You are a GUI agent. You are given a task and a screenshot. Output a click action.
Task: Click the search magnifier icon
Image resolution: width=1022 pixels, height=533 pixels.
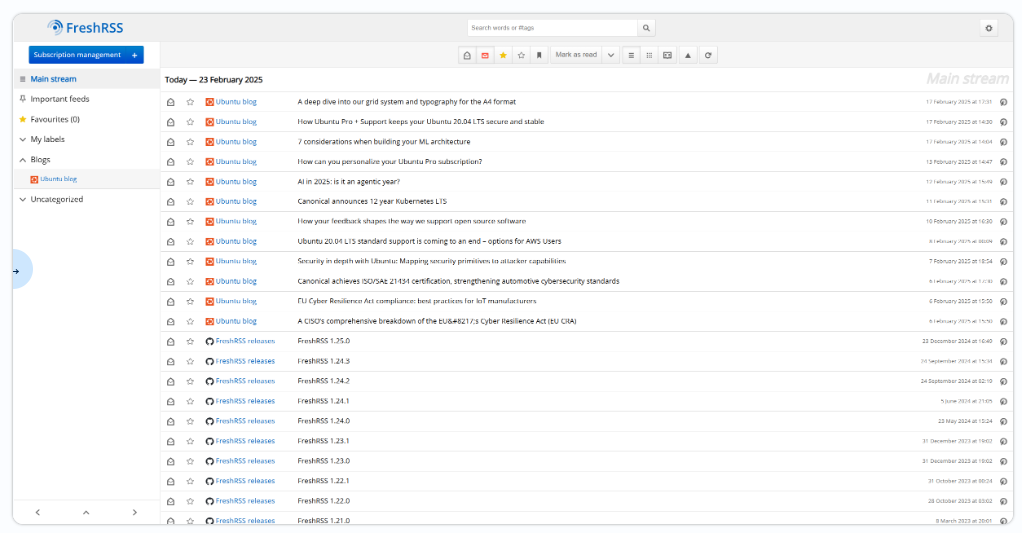click(x=647, y=28)
